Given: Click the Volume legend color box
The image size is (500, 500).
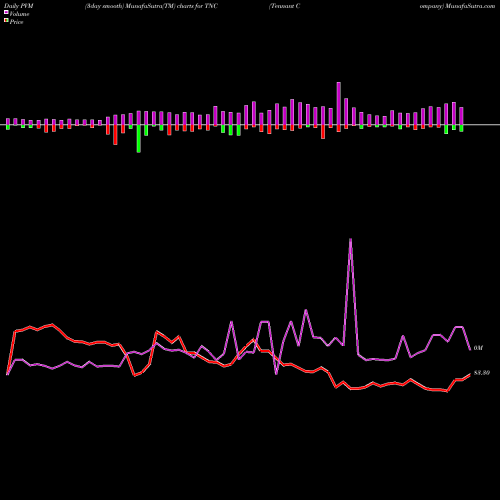Looking at the screenshot, I should (6, 13).
